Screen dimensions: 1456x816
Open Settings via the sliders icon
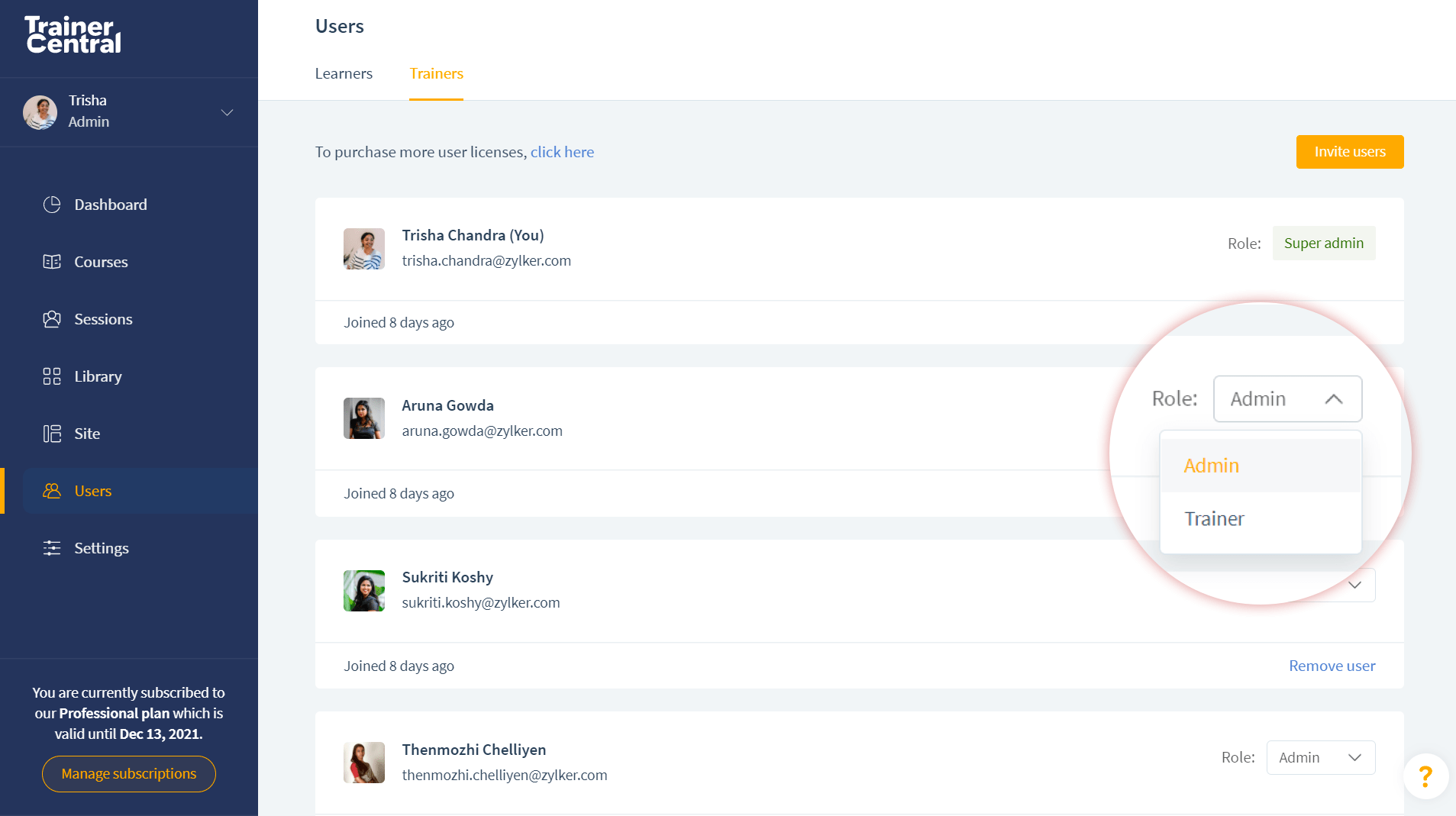coord(52,547)
